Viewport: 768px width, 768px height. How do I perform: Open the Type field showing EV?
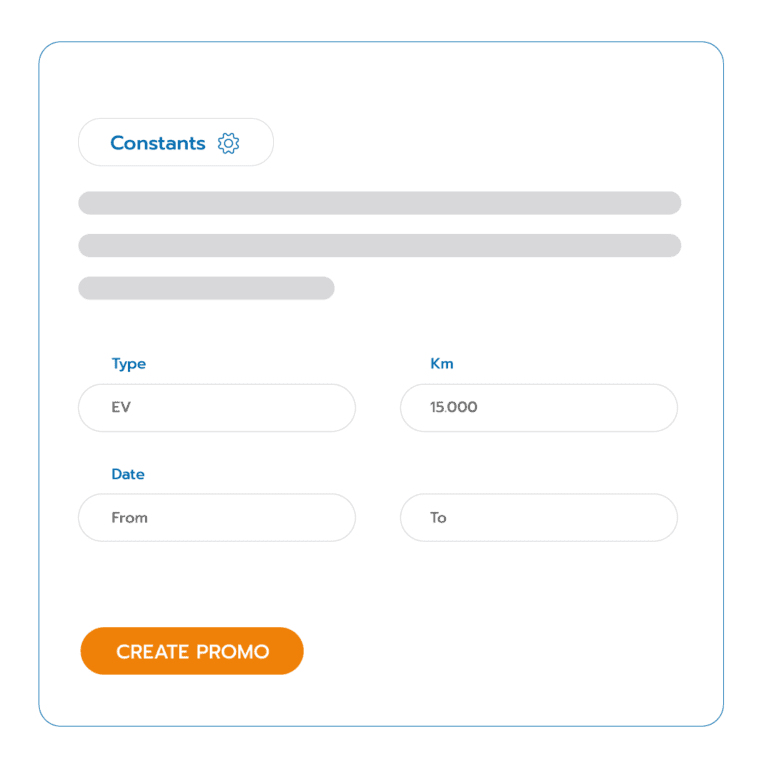217,408
